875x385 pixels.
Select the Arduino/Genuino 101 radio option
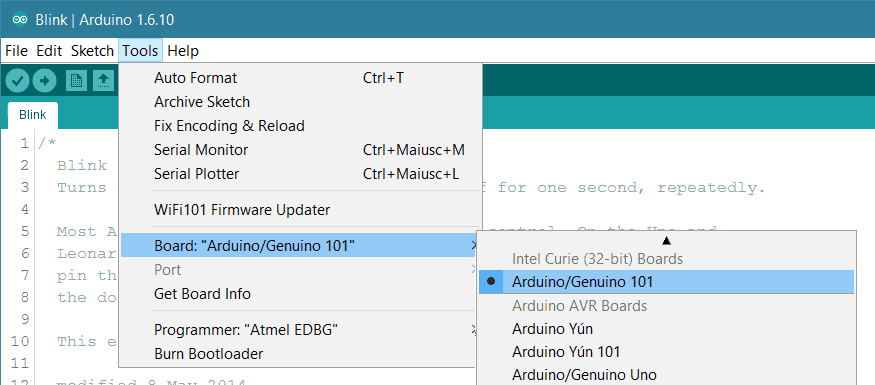[x=666, y=282]
